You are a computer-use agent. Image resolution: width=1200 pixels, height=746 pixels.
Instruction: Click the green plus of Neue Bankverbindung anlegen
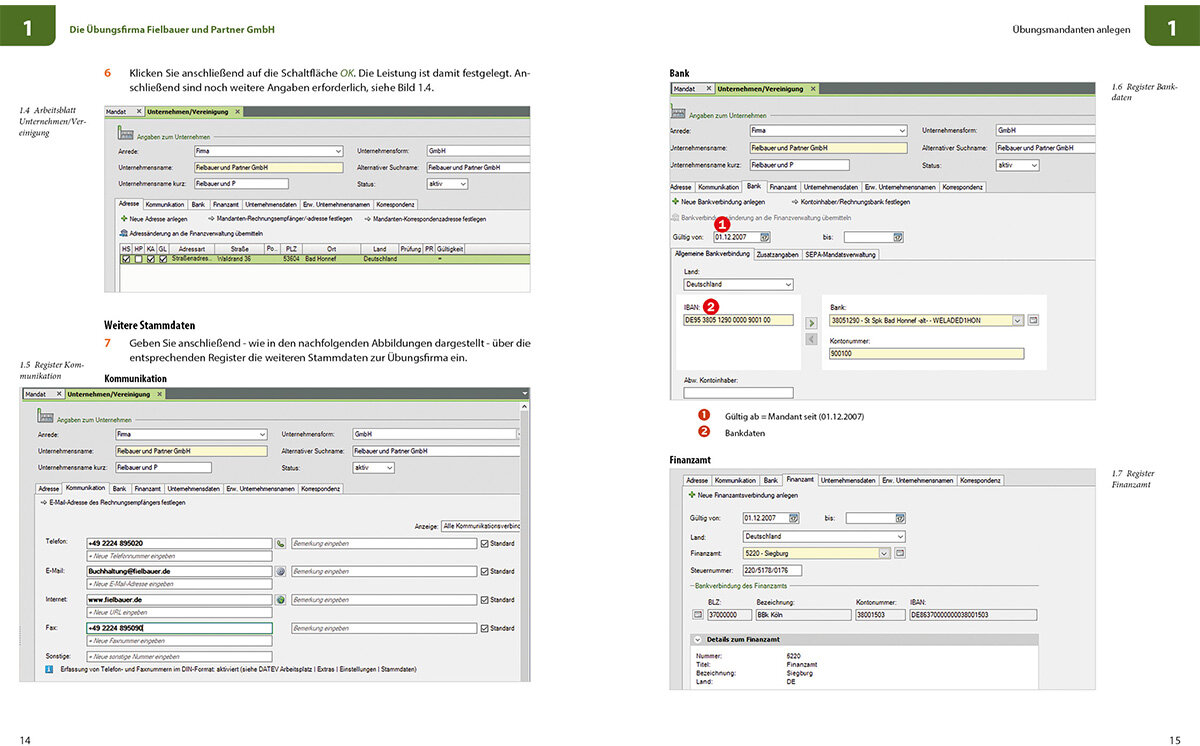[677, 202]
